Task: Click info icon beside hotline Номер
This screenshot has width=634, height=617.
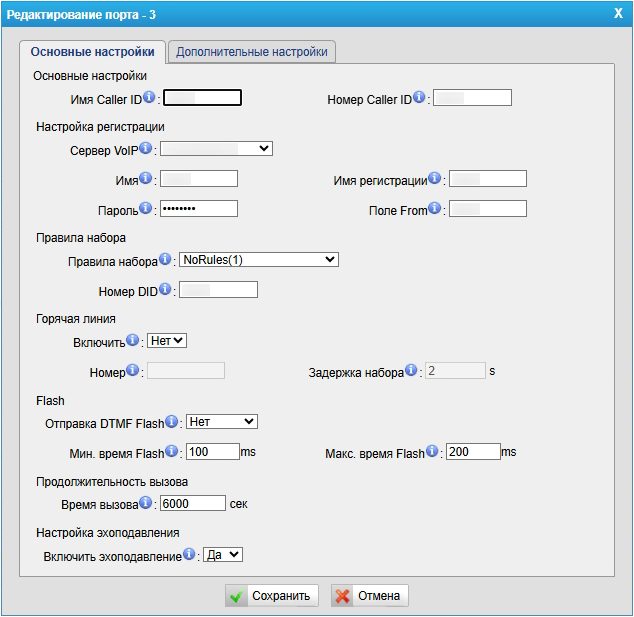Action: coord(133,370)
